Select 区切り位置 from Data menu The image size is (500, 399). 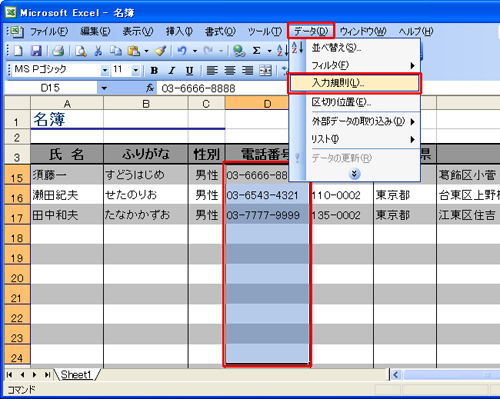(354, 102)
